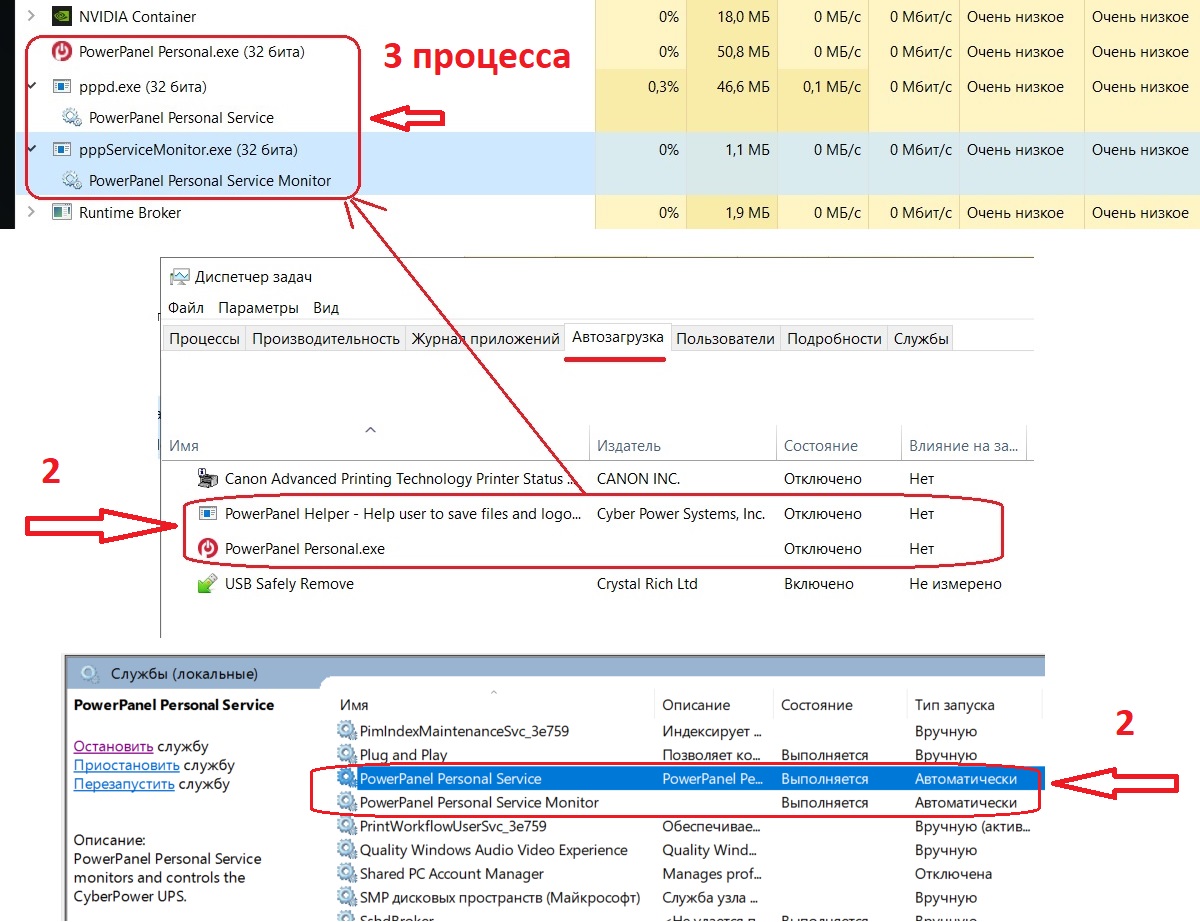
Task: Click the Quality Windows Audio Video Experience gear icon
Action: [347, 850]
